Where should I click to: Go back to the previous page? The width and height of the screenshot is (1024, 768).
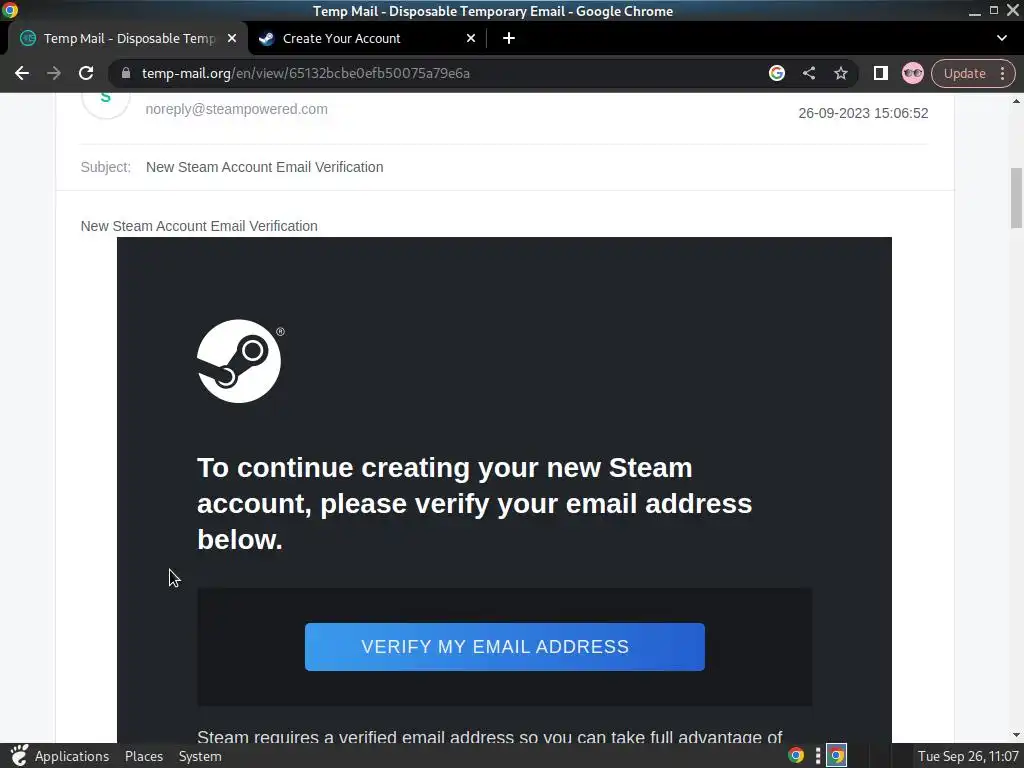tap(22, 73)
